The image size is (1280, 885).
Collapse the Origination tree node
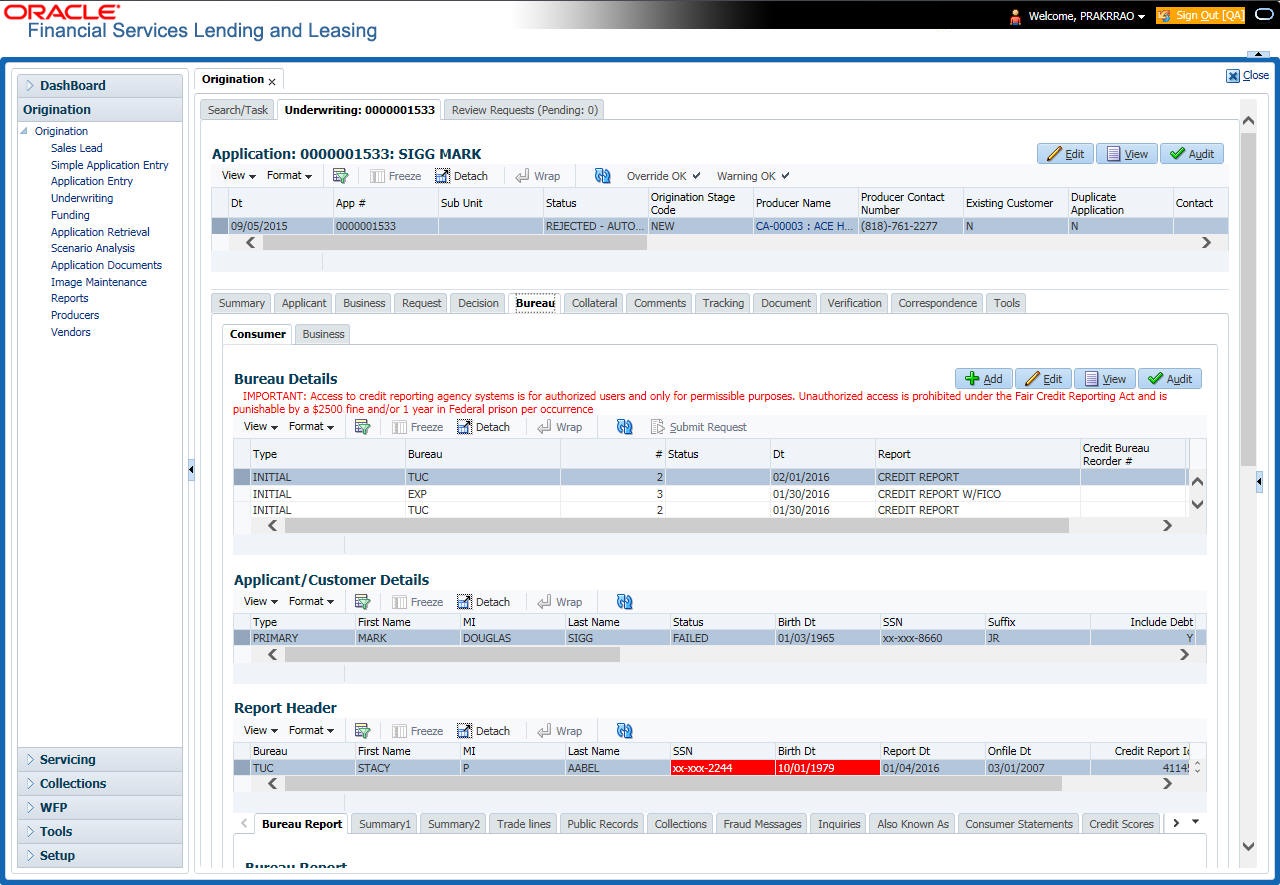click(x=25, y=131)
